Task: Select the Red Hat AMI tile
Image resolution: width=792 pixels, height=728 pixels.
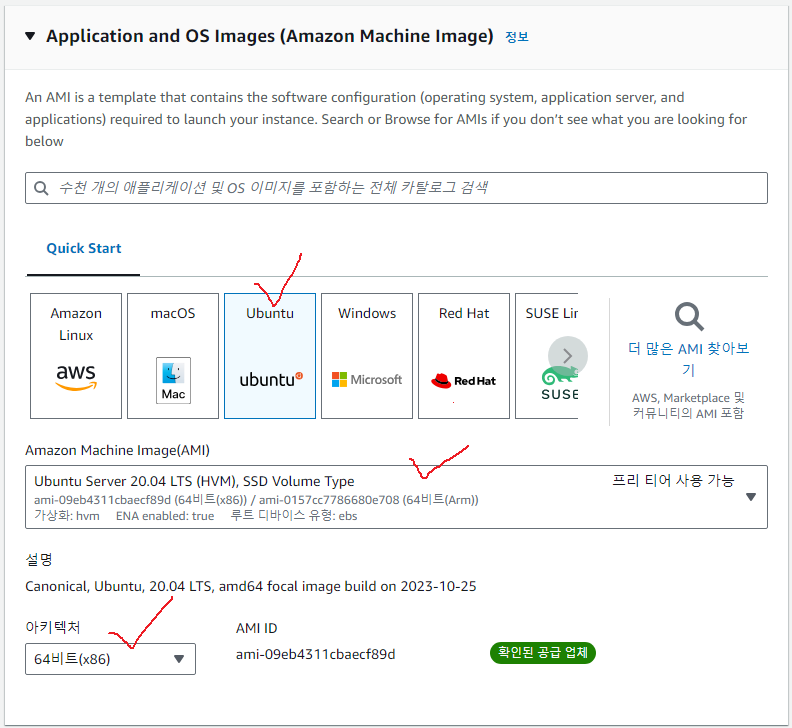Action: tap(464, 356)
